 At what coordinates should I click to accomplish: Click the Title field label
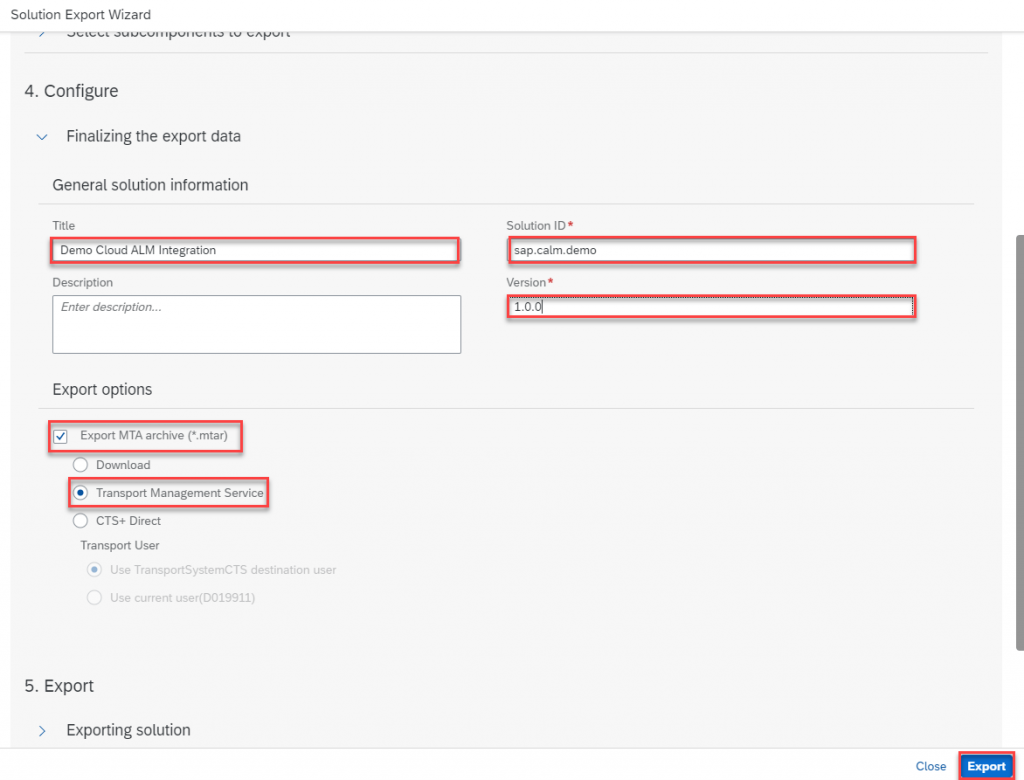(63, 225)
